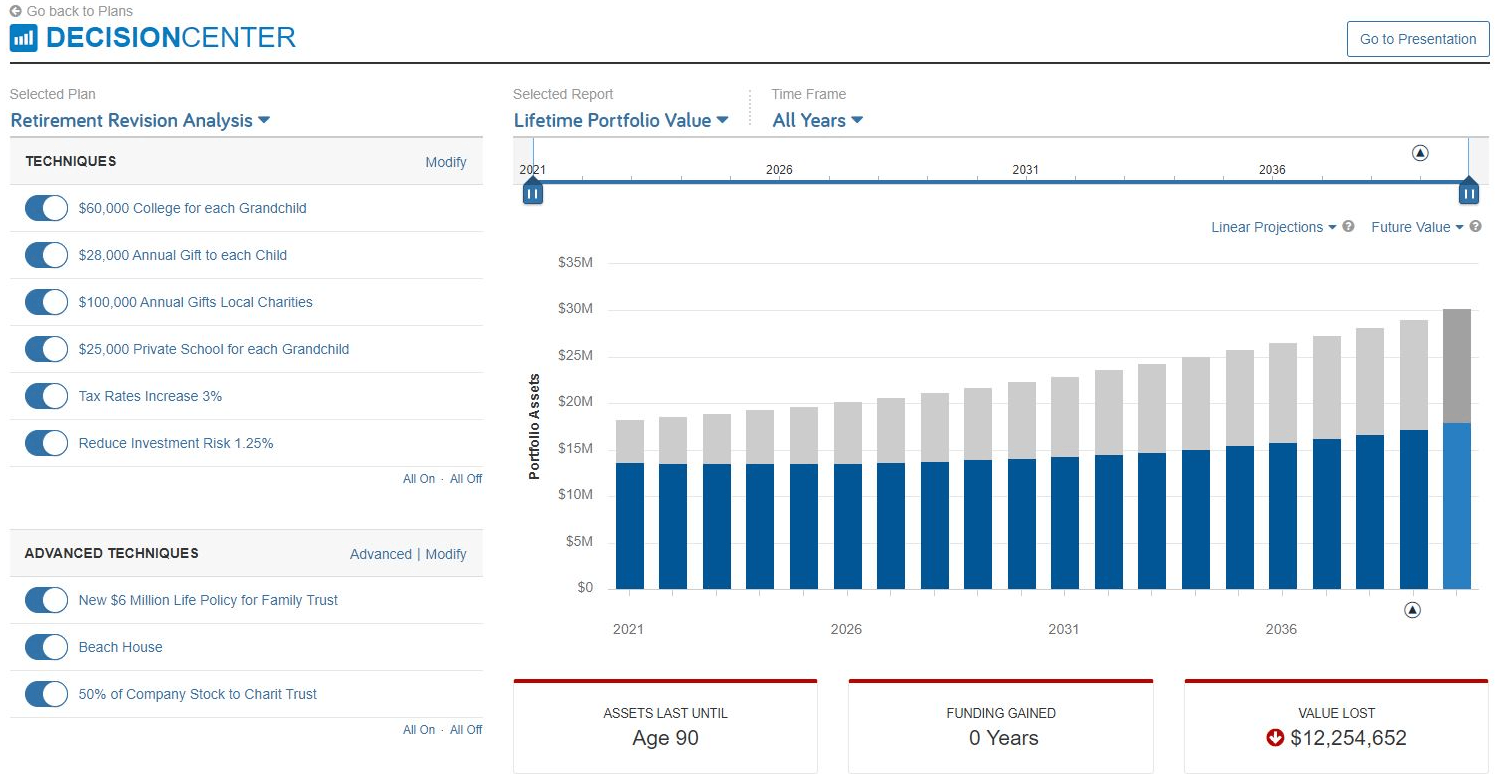Viewport: 1500px width, 784px height.
Task: Click All Off under the Techniques list
Action: pyautogui.click(x=466, y=479)
